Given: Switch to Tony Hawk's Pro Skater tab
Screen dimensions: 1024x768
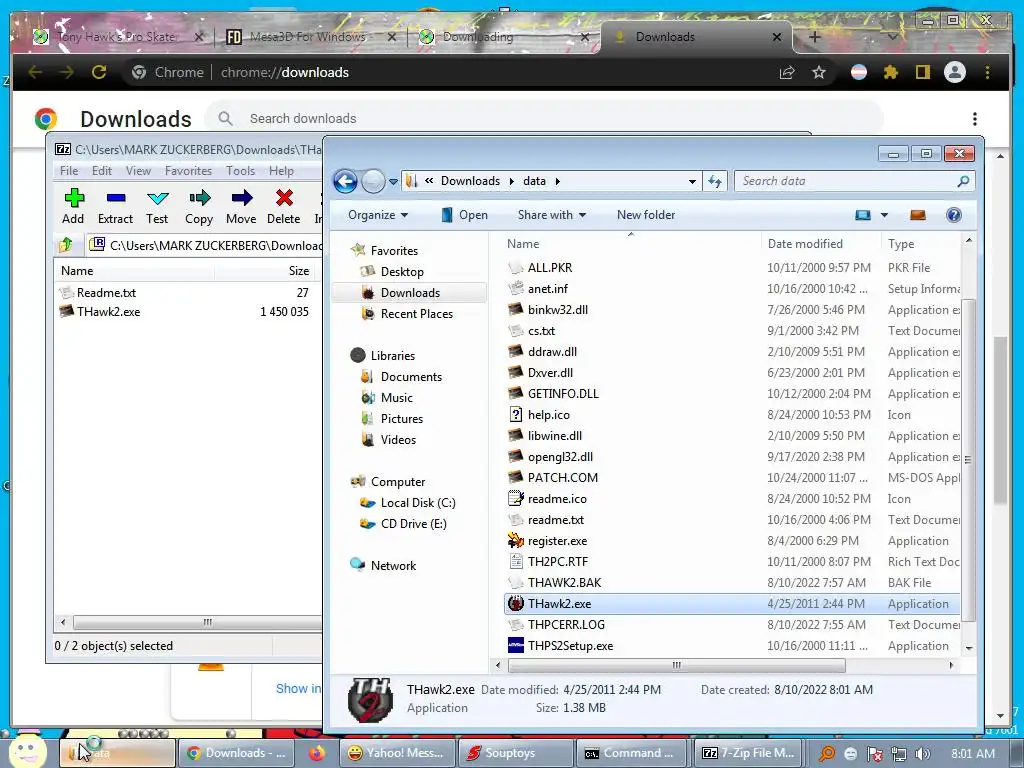Looking at the screenshot, I should (x=116, y=37).
